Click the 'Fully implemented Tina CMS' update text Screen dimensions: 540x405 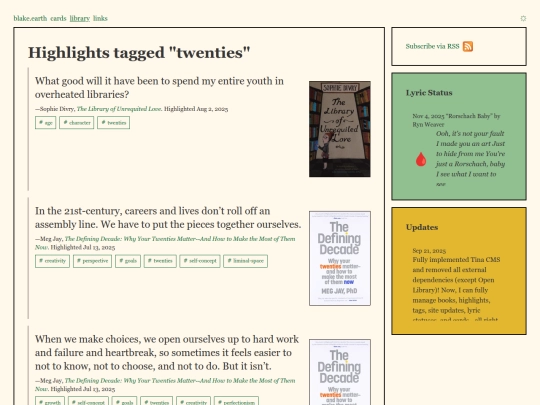[456, 290]
